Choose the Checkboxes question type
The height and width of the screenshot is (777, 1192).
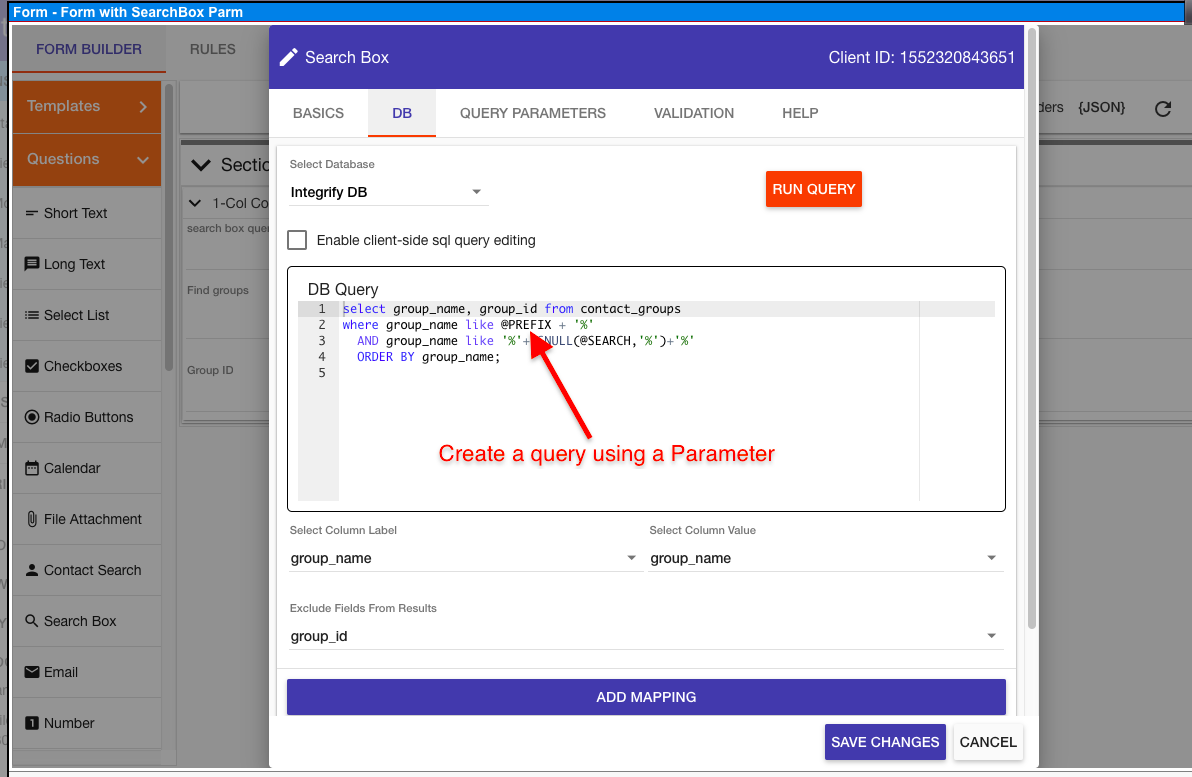pyautogui.click(x=85, y=365)
